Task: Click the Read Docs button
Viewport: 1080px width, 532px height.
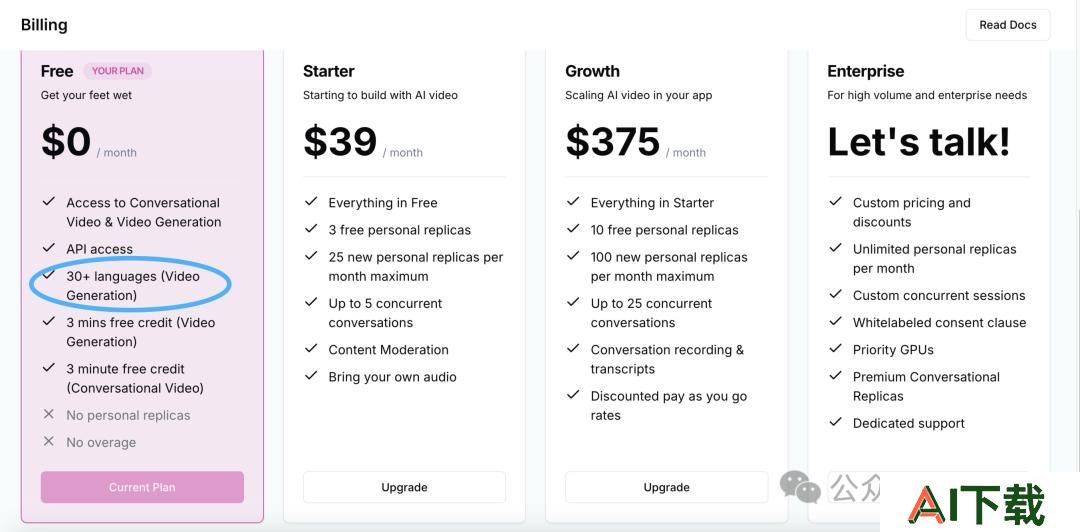Action: 1008,25
